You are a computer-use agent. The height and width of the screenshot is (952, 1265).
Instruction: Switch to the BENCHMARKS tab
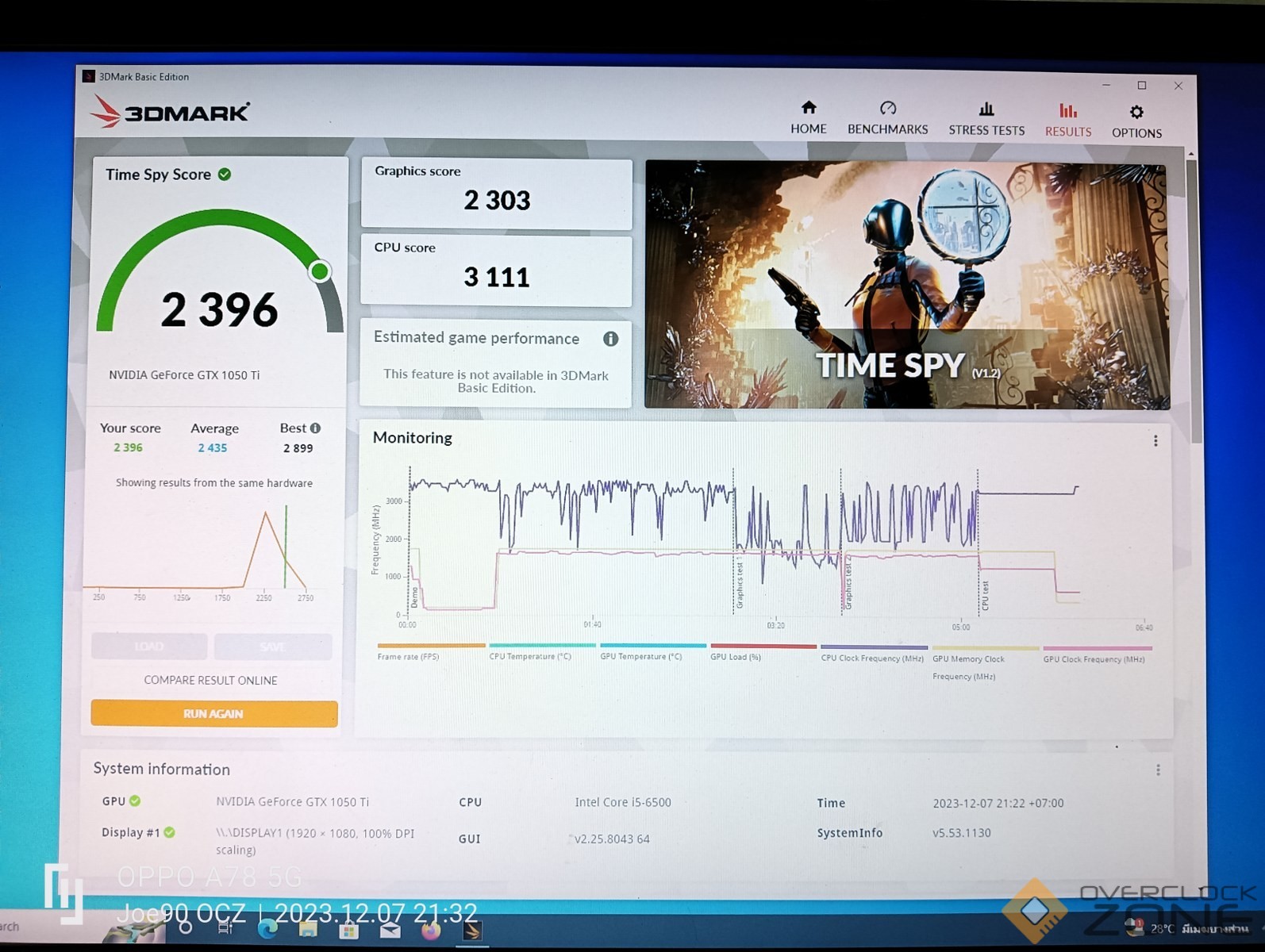(x=887, y=118)
